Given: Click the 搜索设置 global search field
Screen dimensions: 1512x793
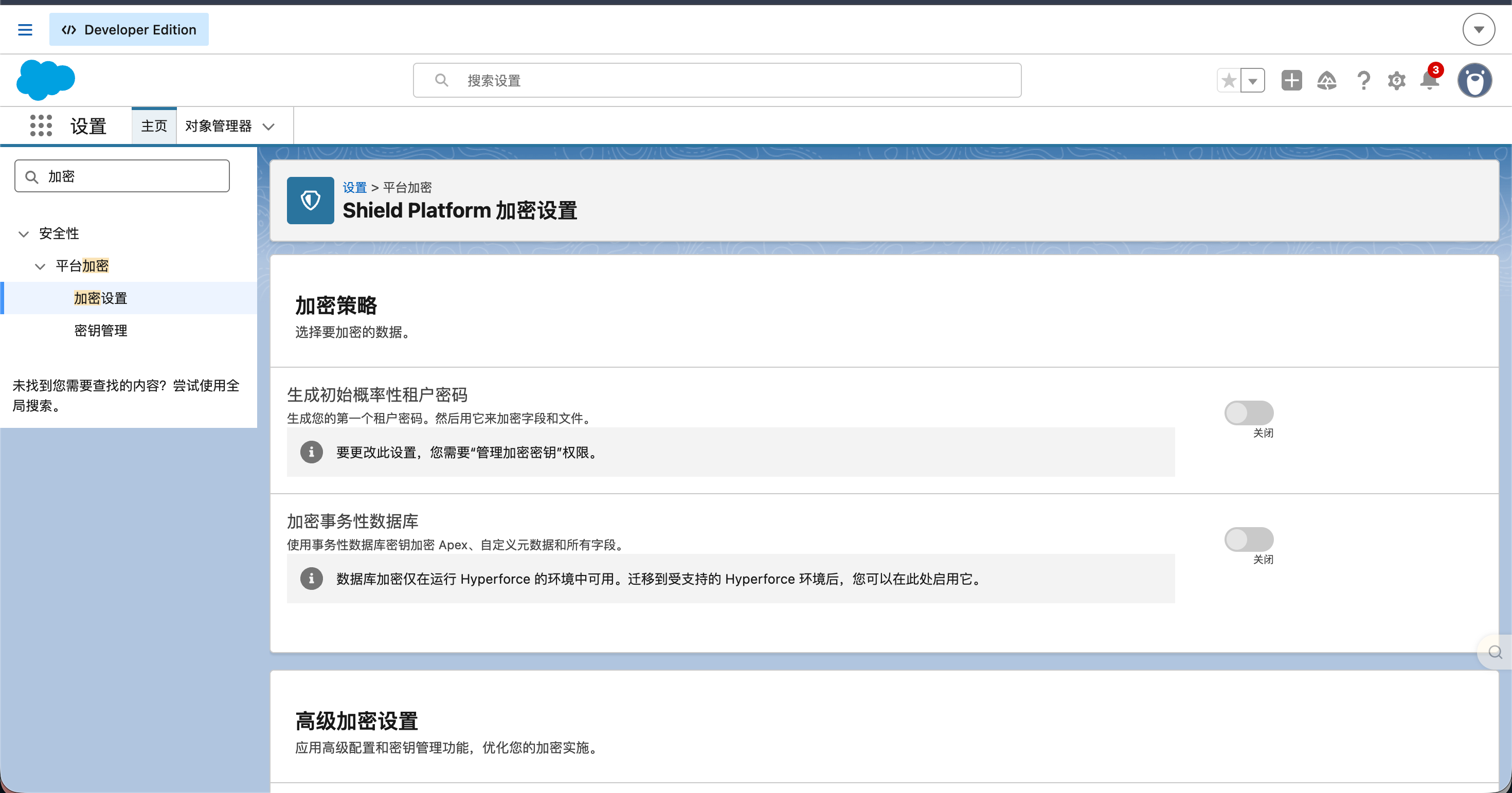Looking at the screenshot, I should (717, 80).
